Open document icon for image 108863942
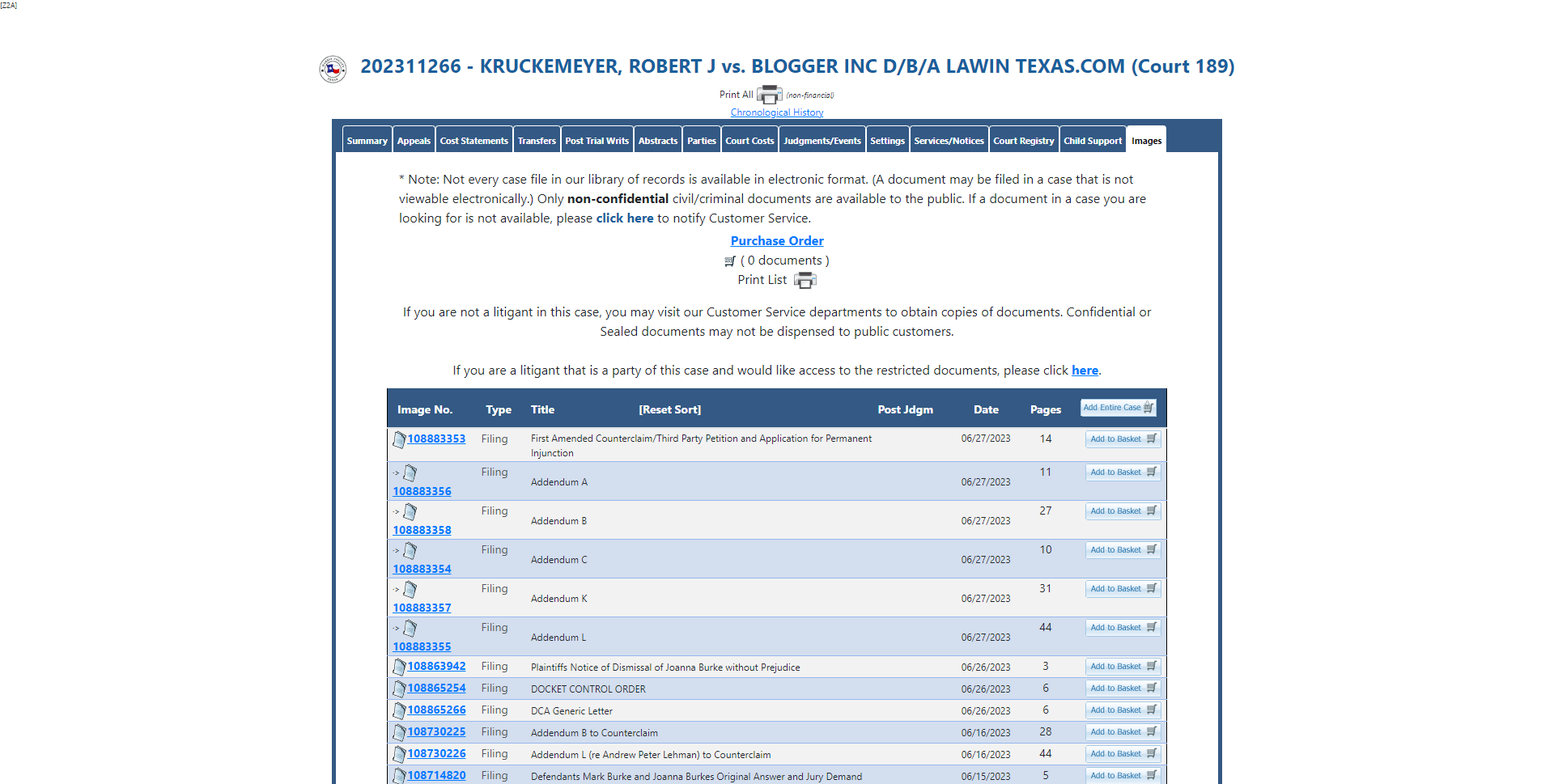The width and height of the screenshot is (1554, 784). pyautogui.click(x=399, y=667)
